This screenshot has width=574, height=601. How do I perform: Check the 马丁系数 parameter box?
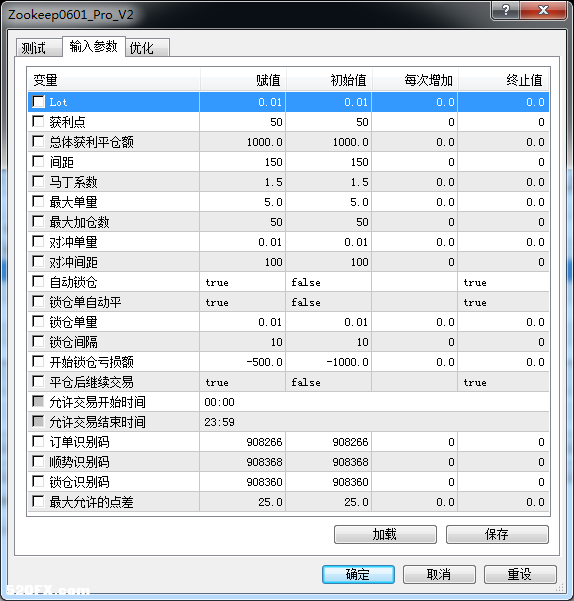38,182
